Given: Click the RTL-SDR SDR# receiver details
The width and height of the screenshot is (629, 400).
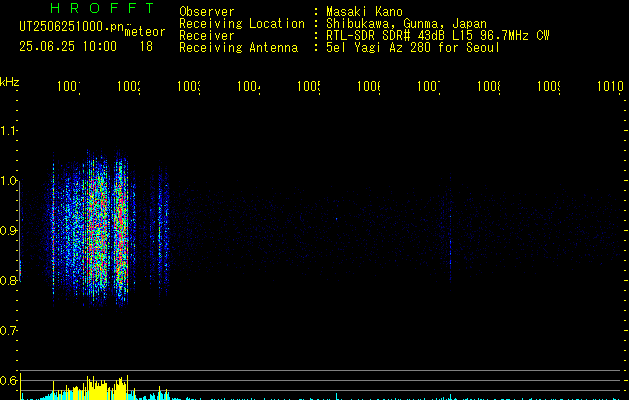Looking at the screenshot, I should (438, 36).
